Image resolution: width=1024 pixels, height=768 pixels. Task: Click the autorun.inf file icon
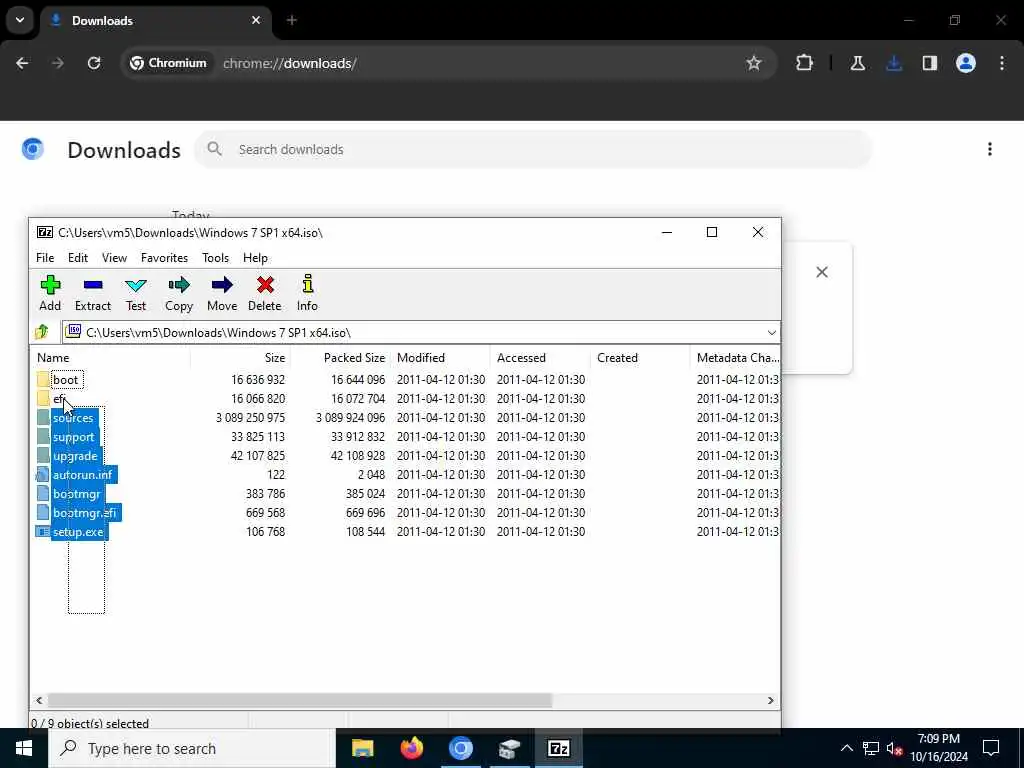[x=43, y=475]
